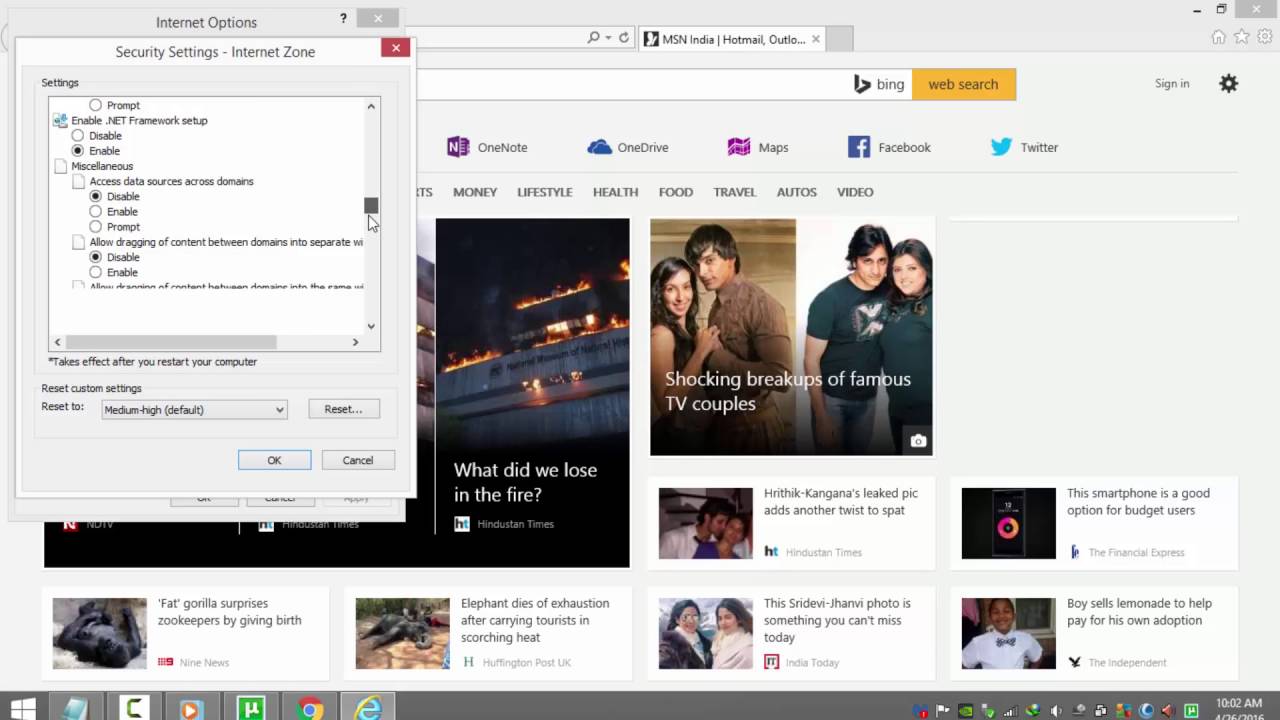Open the FOOD section on MSN
The height and width of the screenshot is (720, 1280).
click(676, 192)
